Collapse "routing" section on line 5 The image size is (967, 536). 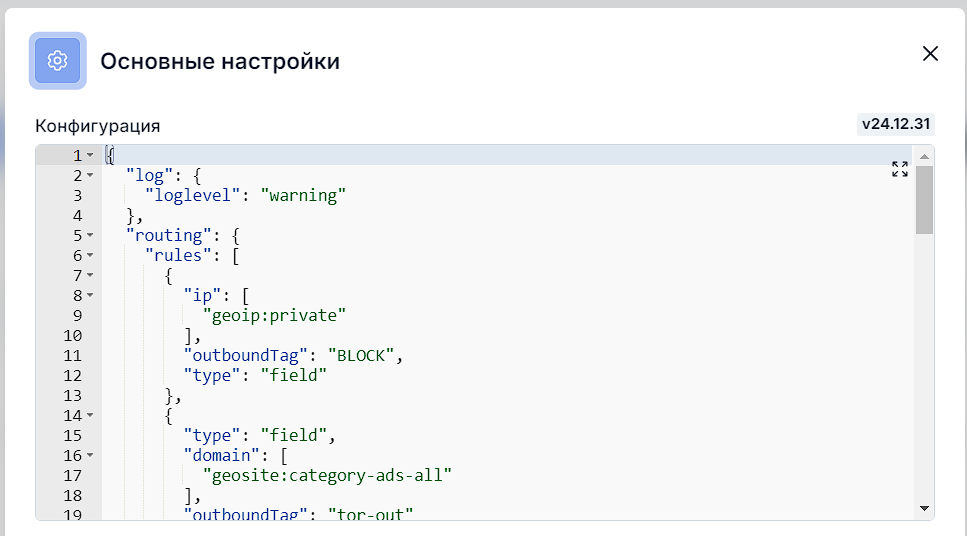click(x=90, y=235)
